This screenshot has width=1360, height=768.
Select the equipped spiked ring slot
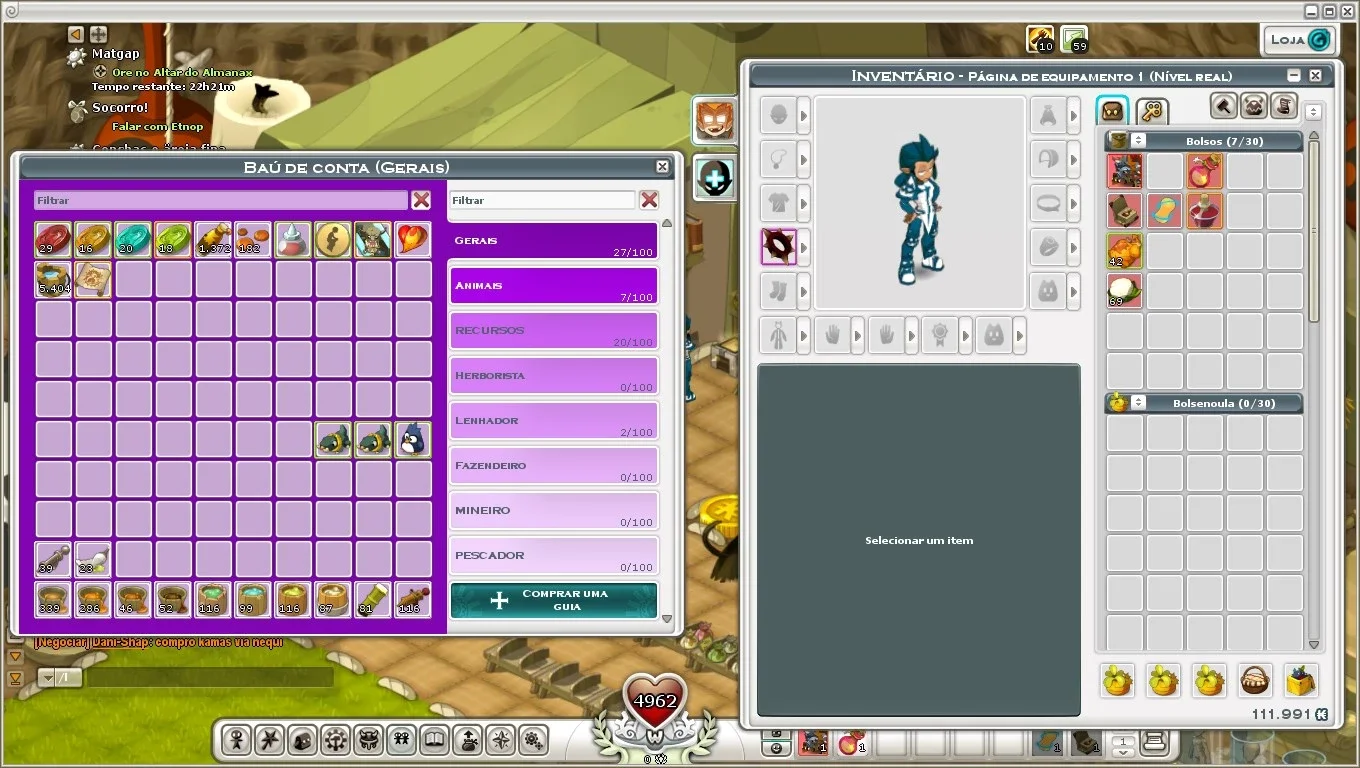(x=778, y=247)
